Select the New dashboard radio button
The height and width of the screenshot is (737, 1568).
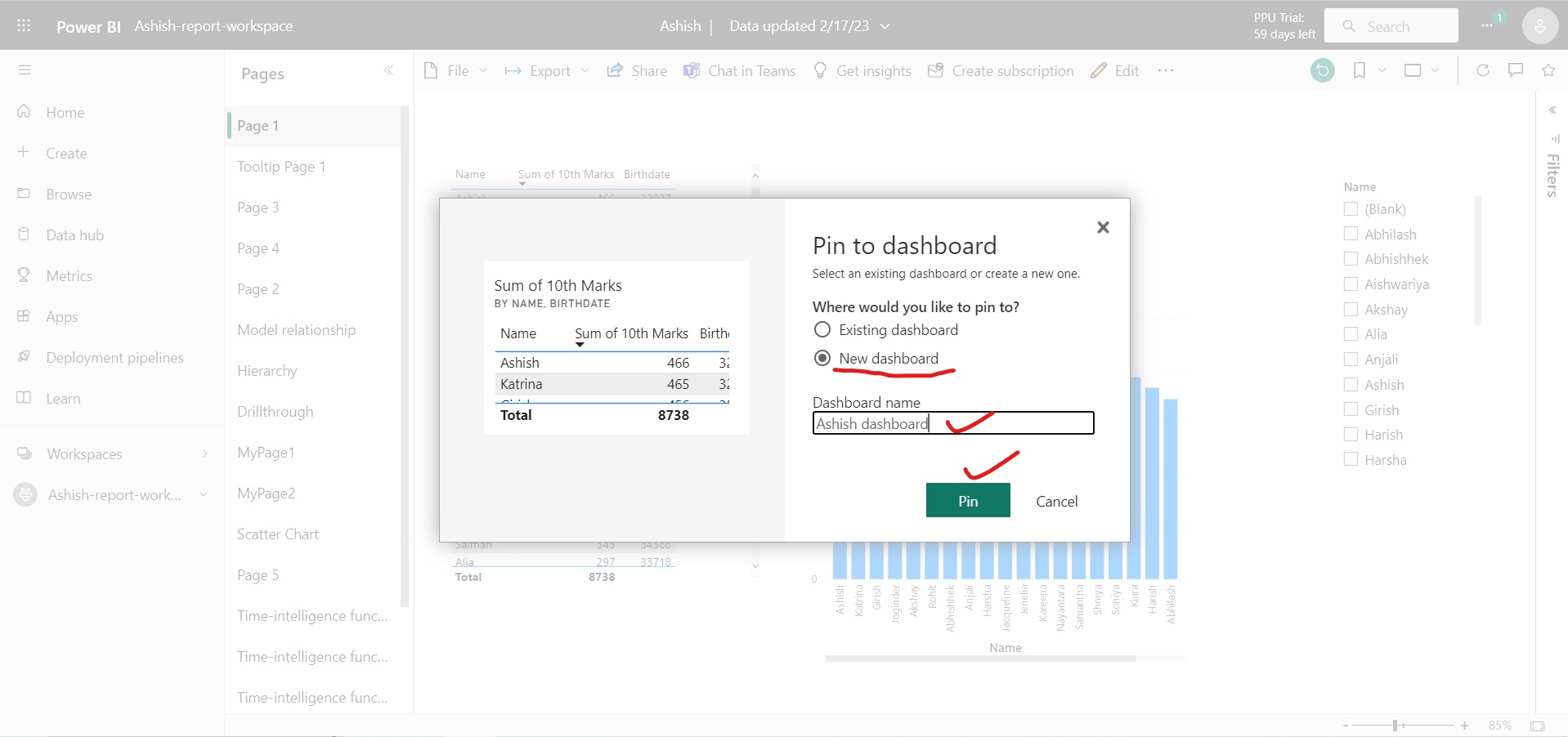click(x=822, y=358)
